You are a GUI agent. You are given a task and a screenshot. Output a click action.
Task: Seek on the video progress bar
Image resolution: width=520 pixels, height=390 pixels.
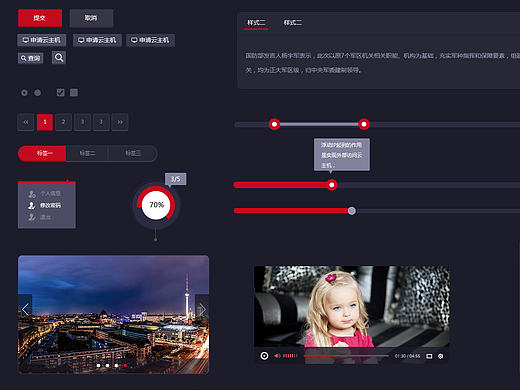[x=346, y=356]
